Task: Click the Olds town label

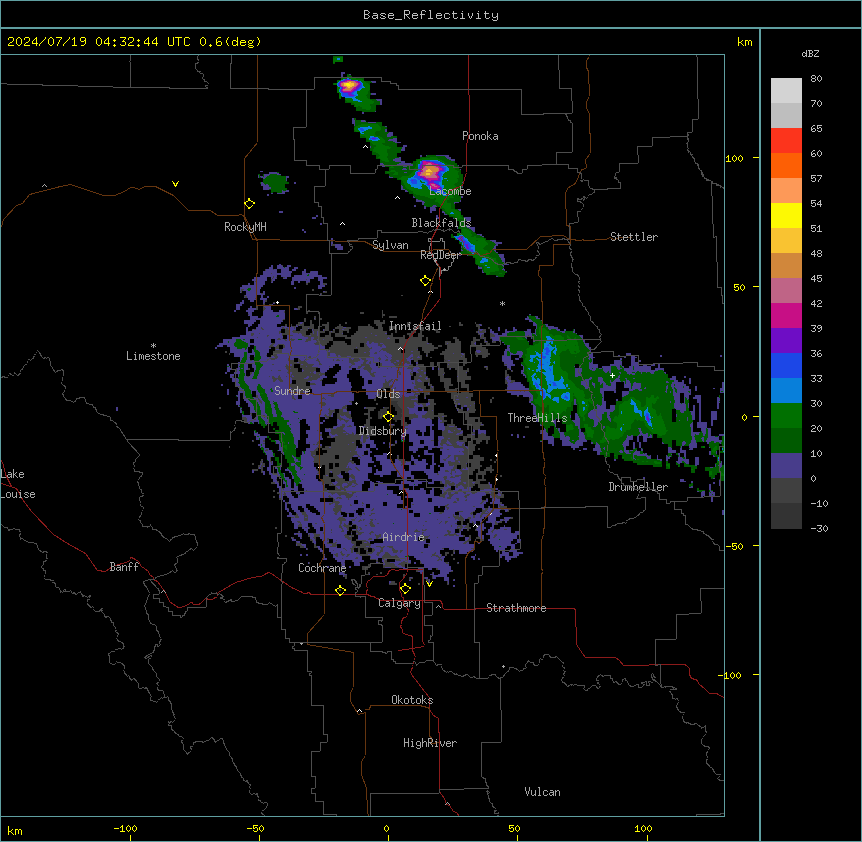Action: (388, 394)
